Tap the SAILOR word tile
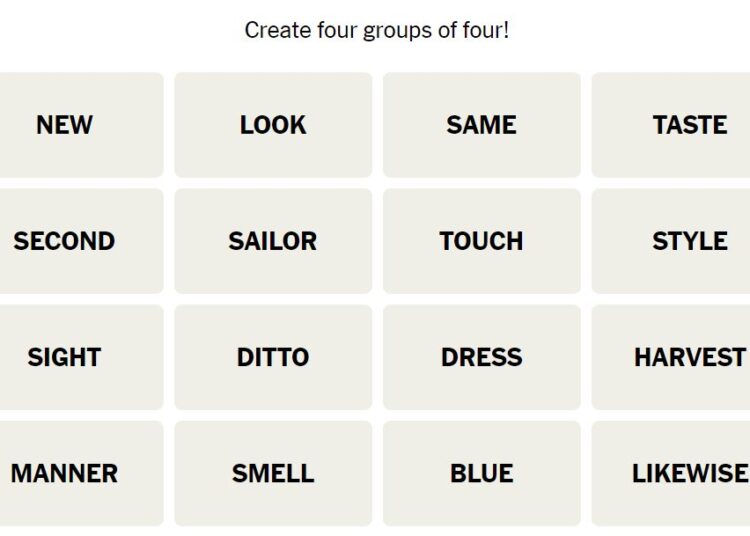 (x=273, y=241)
